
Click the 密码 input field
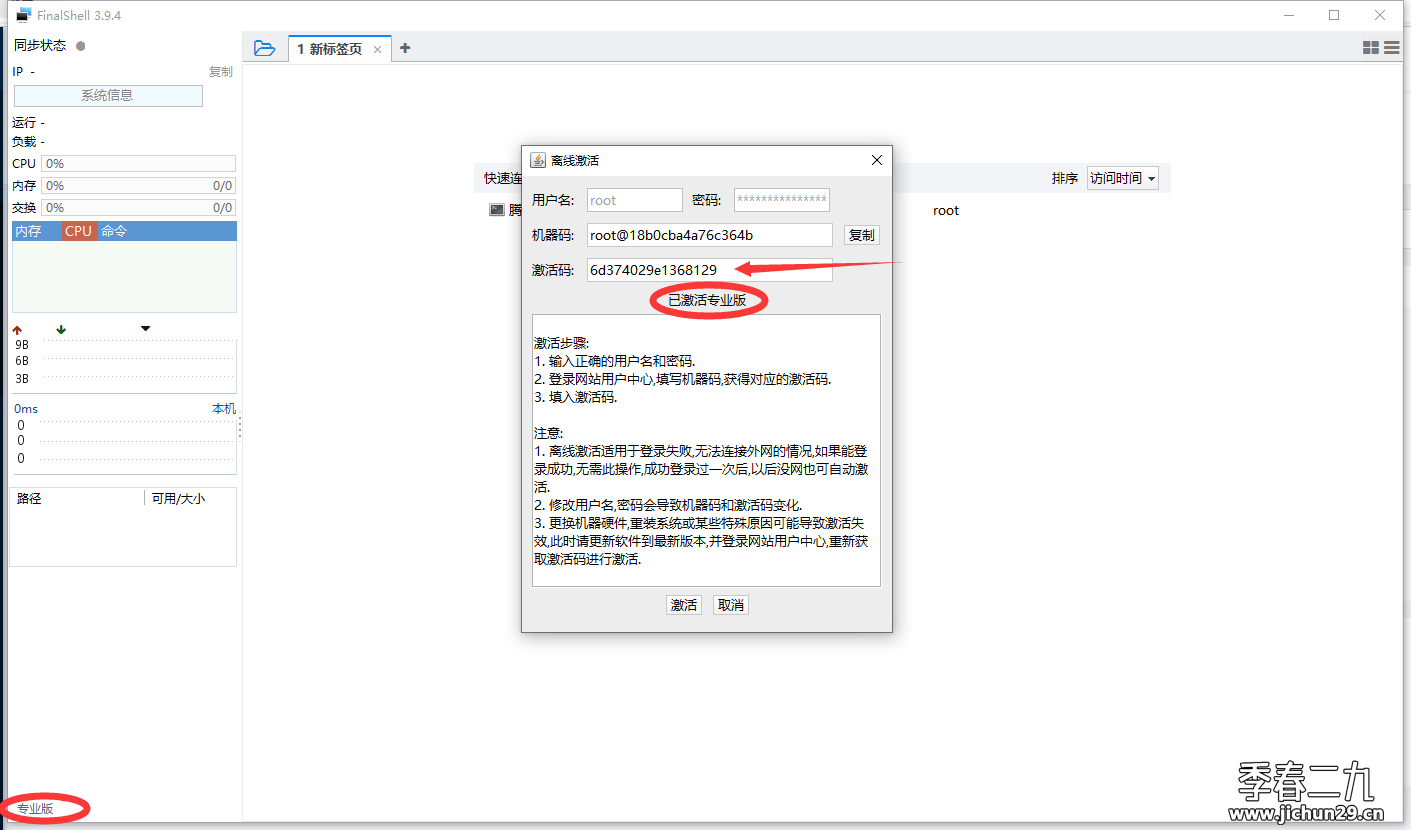pos(781,200)
